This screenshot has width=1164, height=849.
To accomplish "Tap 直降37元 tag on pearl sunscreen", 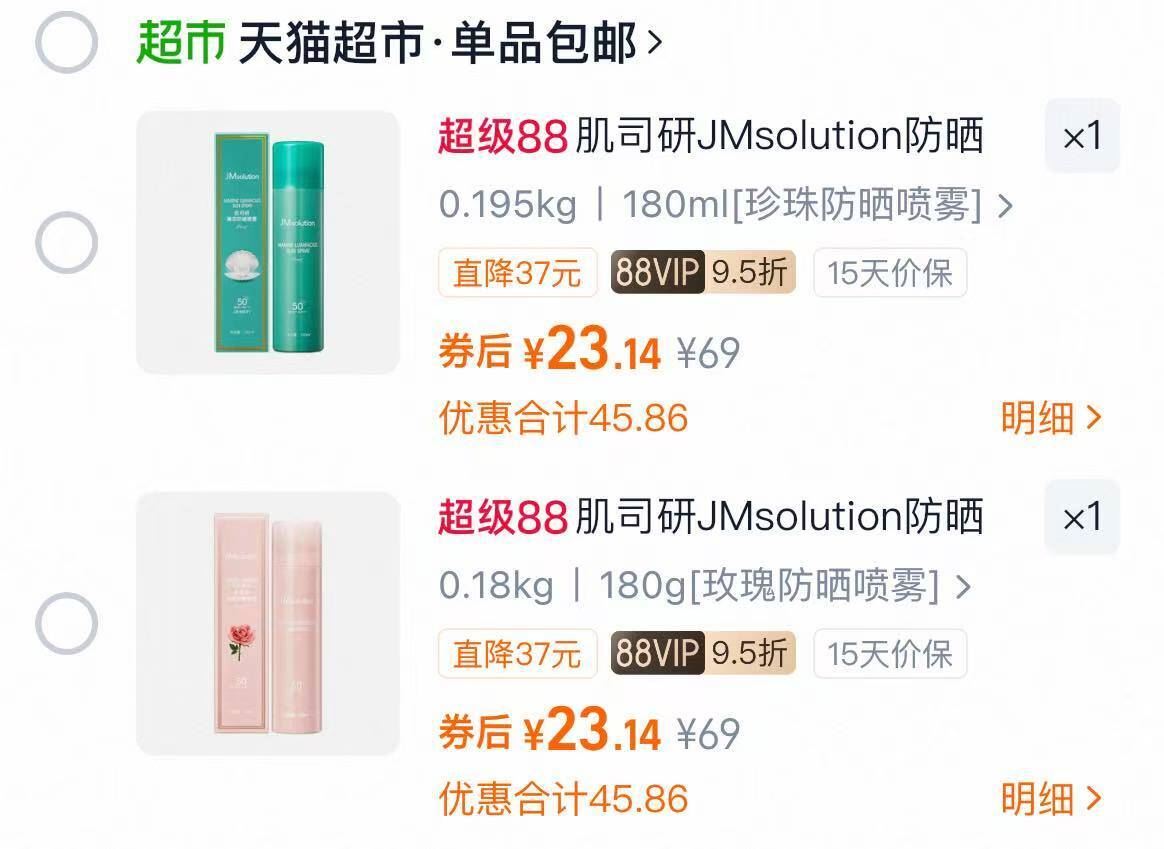I will coord(517,272).
